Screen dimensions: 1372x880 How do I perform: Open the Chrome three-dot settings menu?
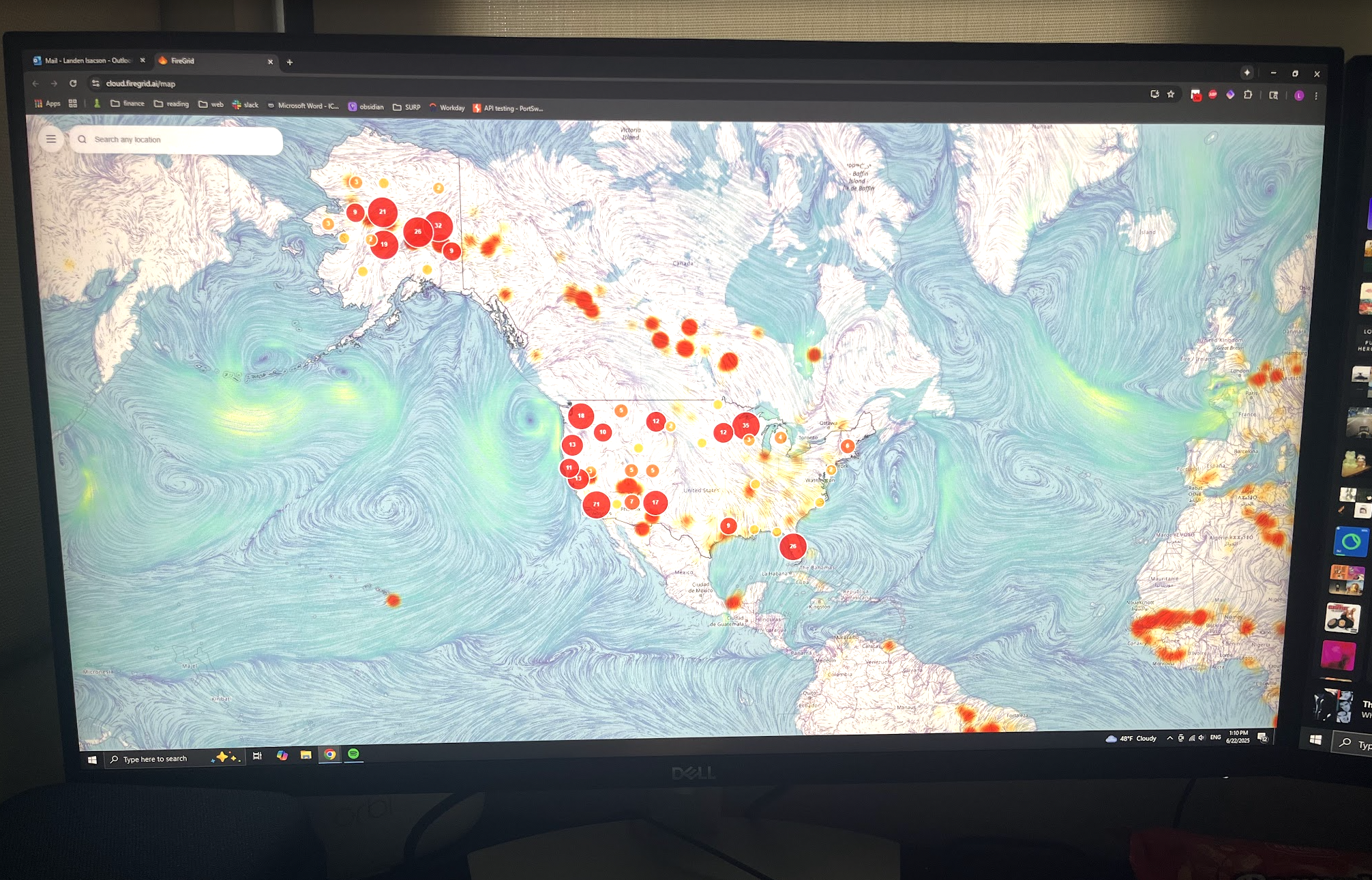(1316, 94)
